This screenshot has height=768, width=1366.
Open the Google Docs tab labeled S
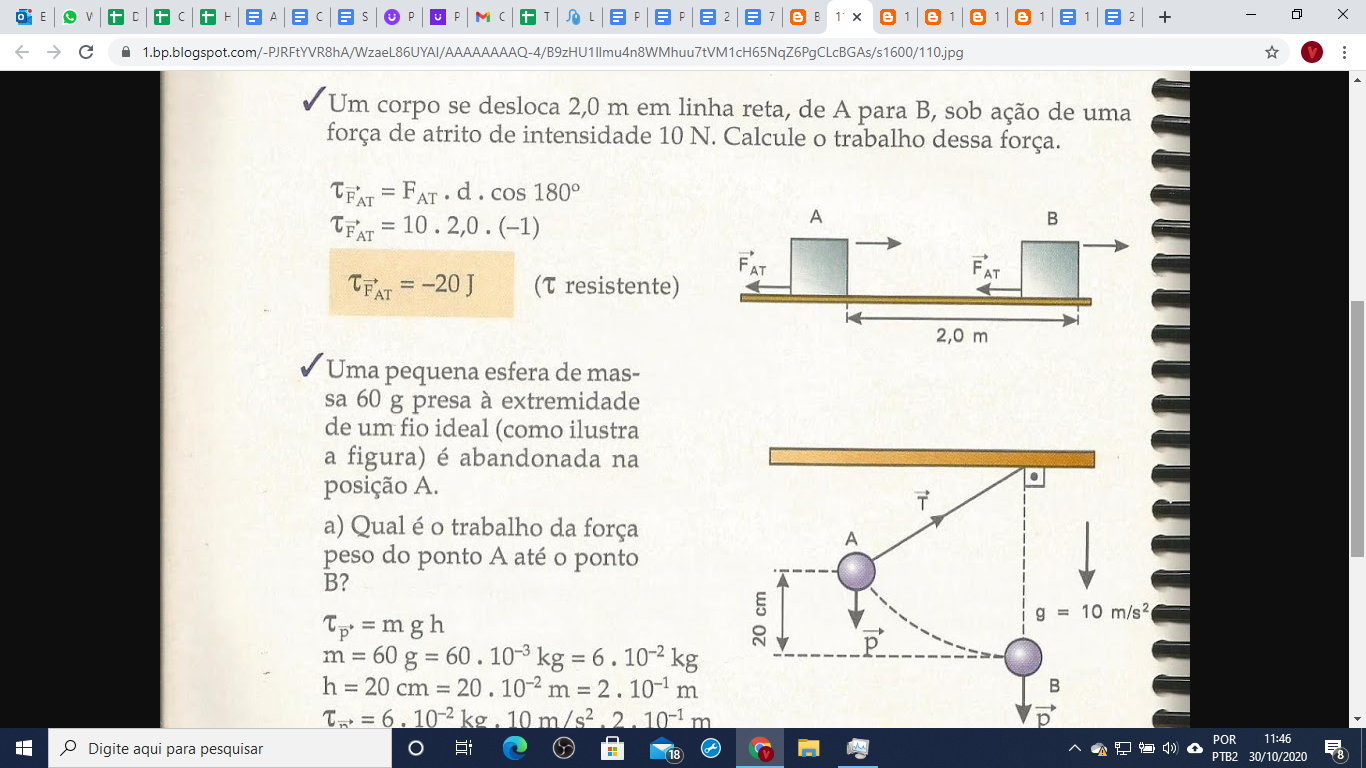(x=352, y=17)
